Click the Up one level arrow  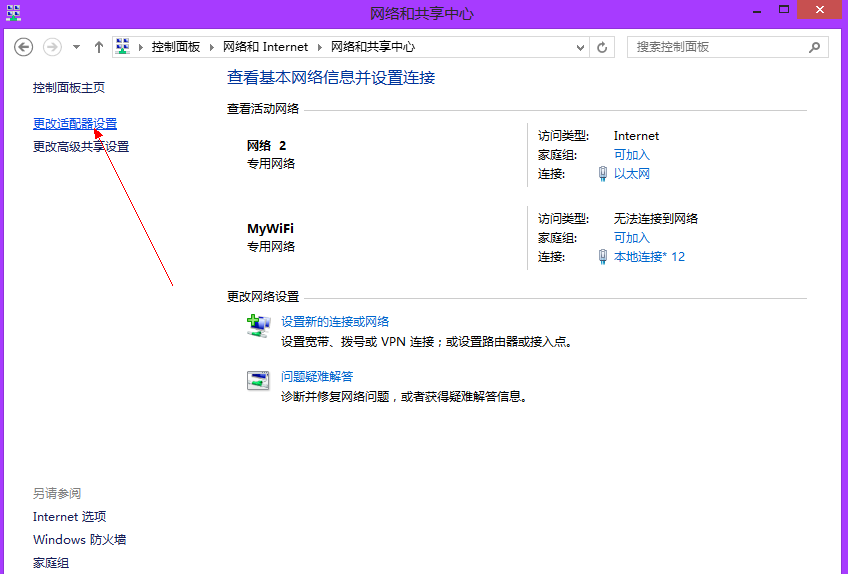[98, 47]
